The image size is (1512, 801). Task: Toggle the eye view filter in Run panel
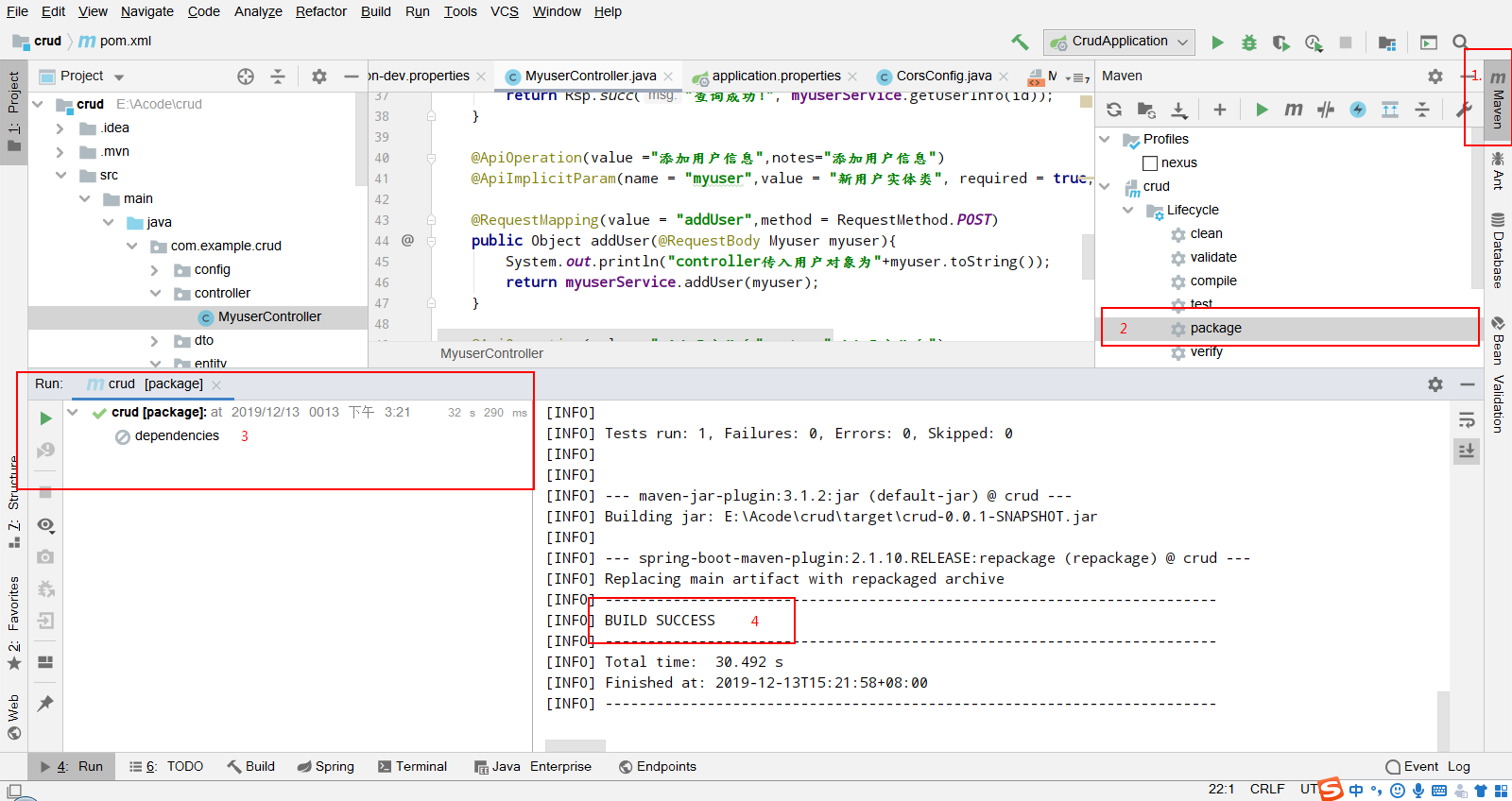click(45, 525)
